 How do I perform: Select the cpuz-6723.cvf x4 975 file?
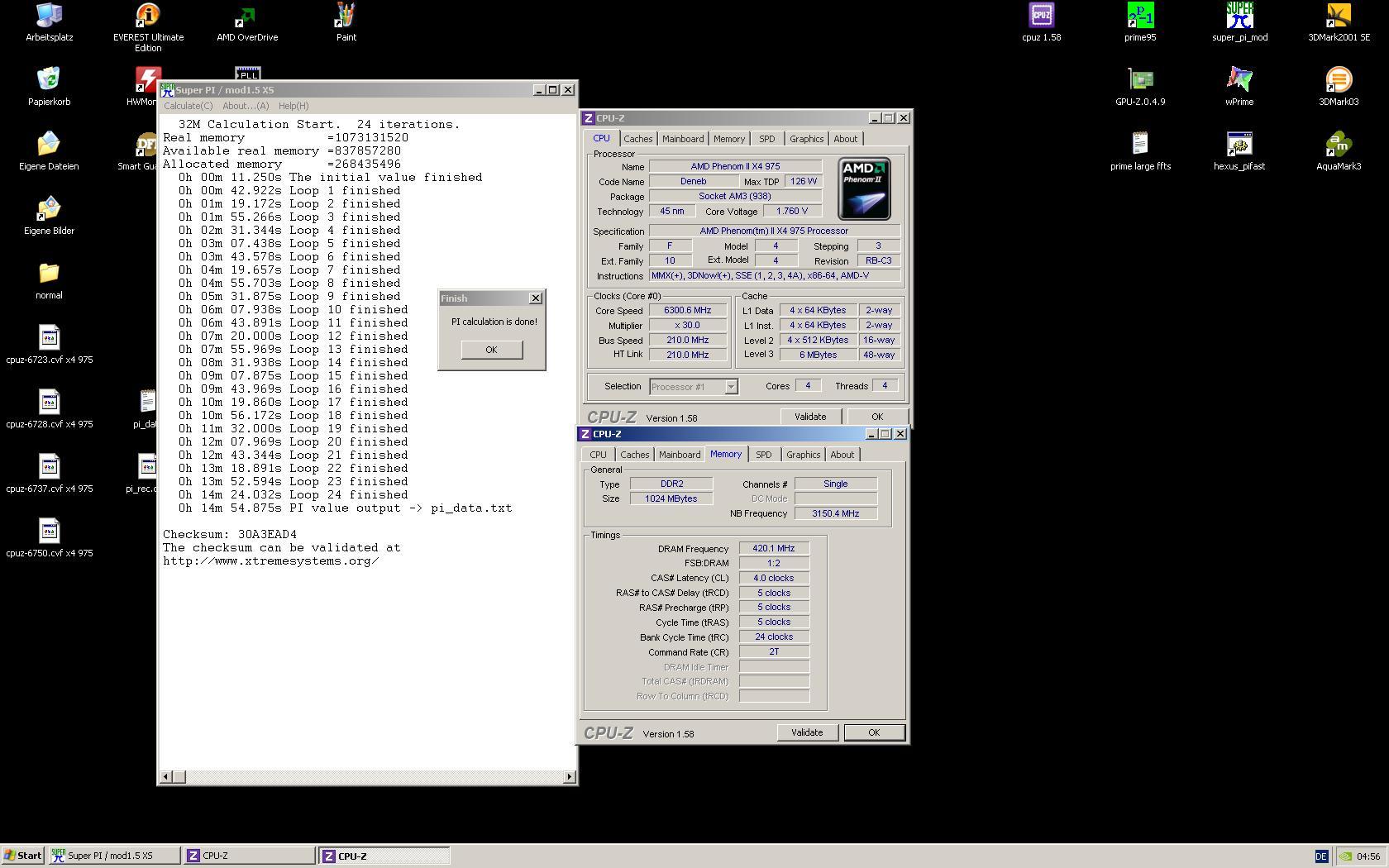[x=49, y=345]
